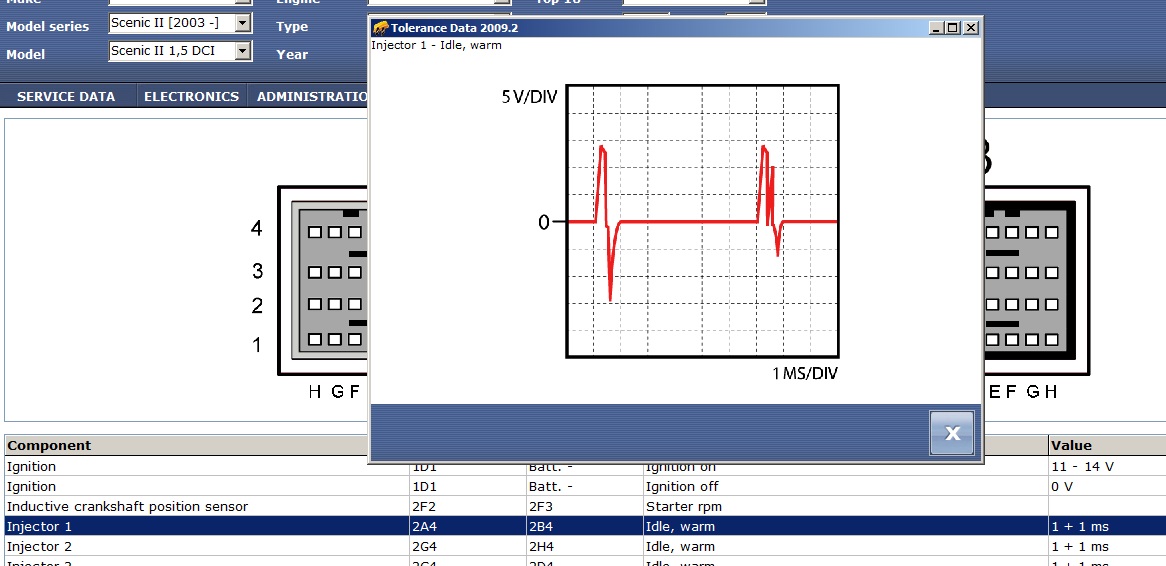Open the Model dropdown showing Scenic II 1,5 DCI
The width and height of the screenshot is (1166, 566).
pyautogui.click(x=242, y=51)
